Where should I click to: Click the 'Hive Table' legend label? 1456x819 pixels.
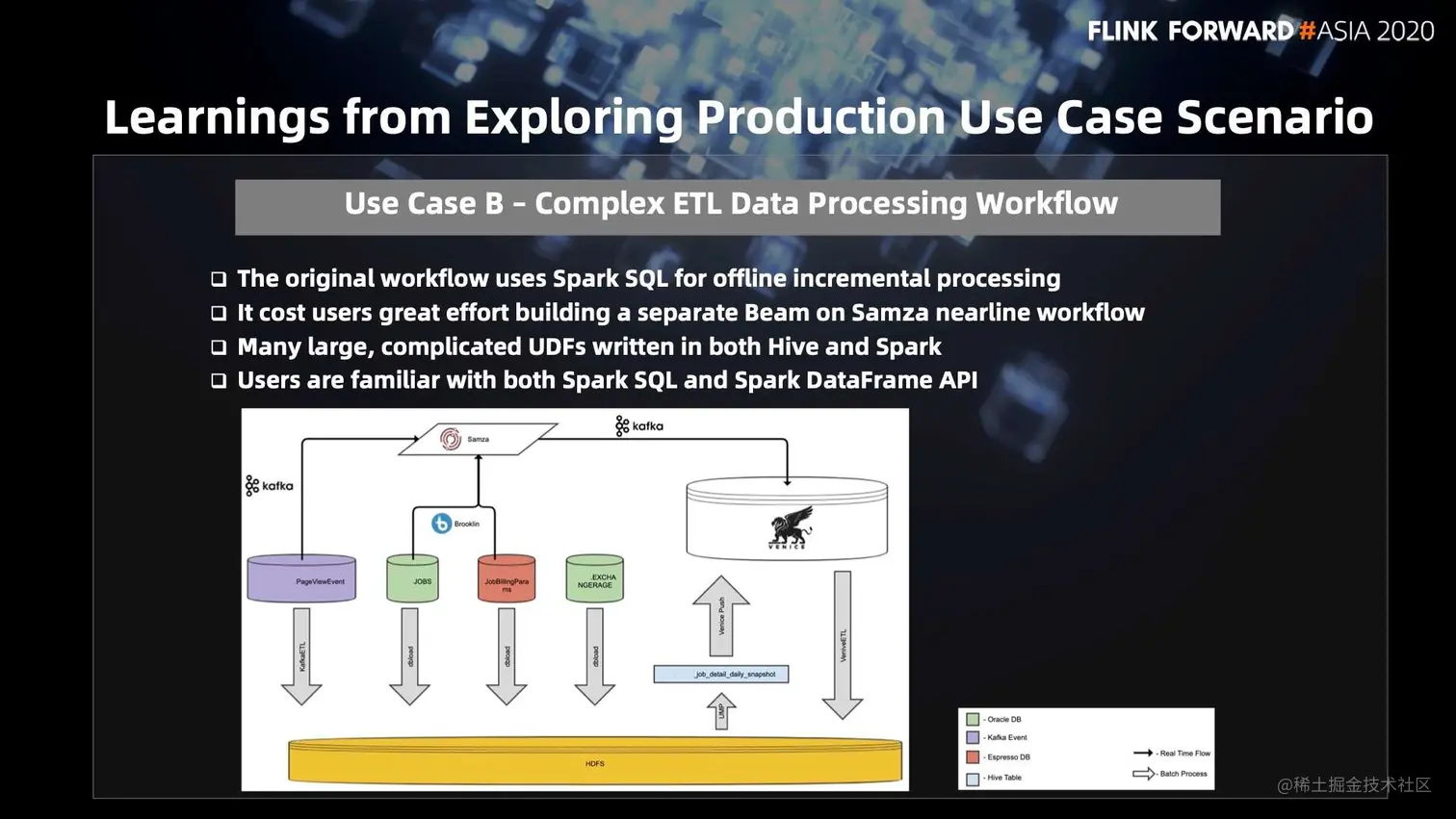pyautogui.click(x=1004, y=778)
